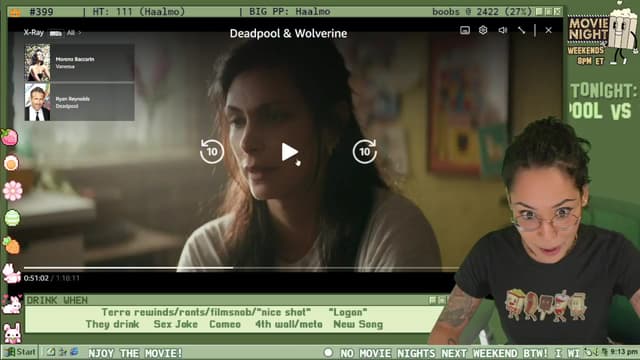Click the green striped egg desktop icon
Screen dimensions: 640x360
12,218
